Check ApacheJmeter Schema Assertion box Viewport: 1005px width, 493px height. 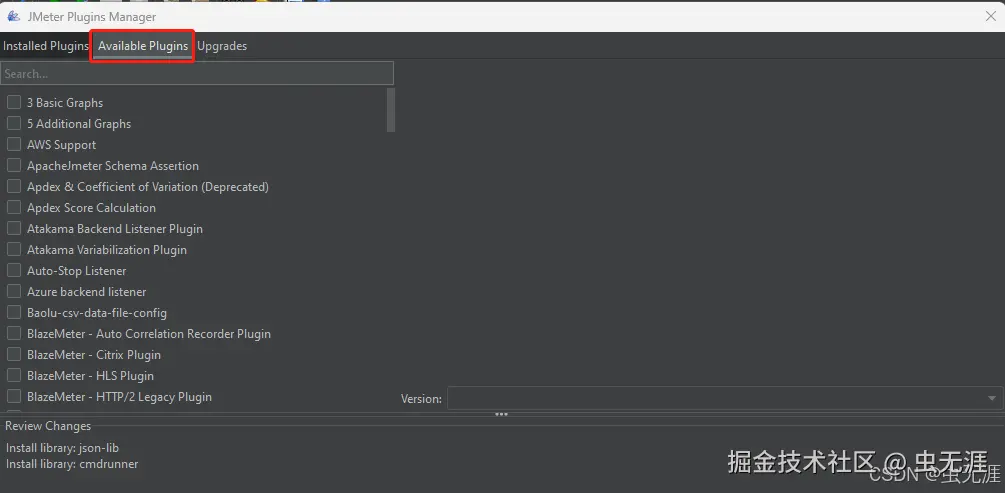pos(14,165)
